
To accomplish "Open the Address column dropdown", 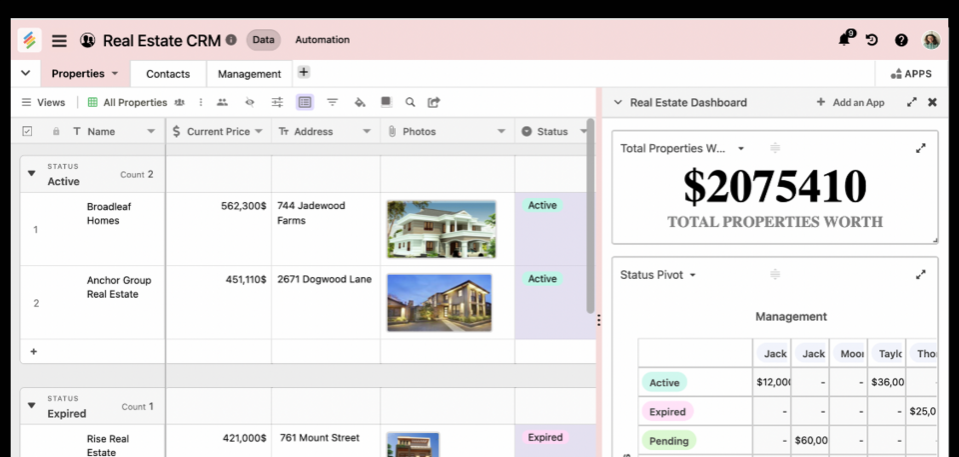I will point(366,132).
